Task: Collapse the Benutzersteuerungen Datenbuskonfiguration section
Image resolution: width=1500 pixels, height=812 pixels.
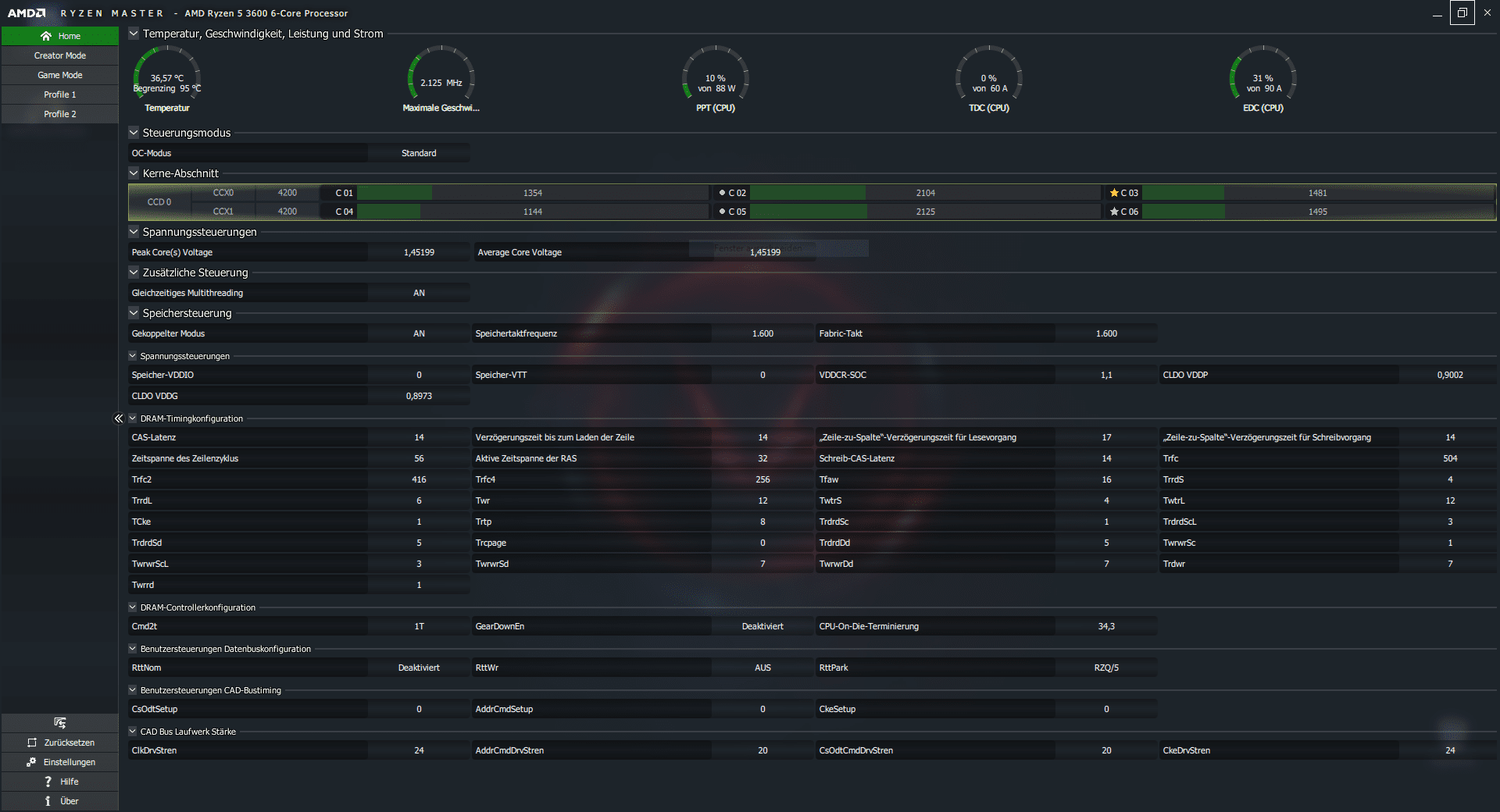Action: pyautogui.click(x=133, y=649)
